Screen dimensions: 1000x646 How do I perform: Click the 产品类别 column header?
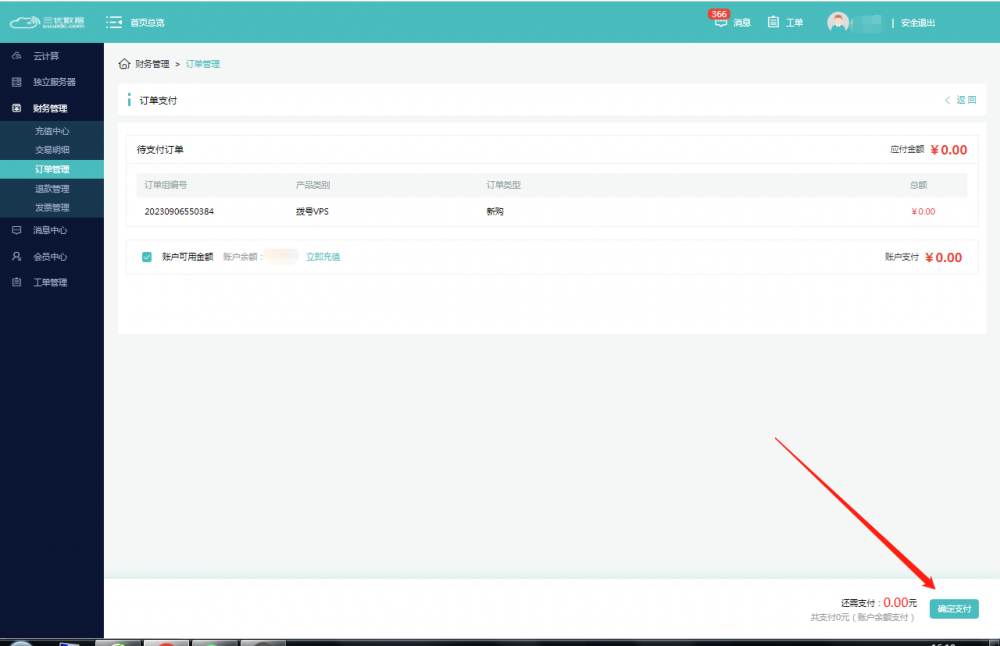(312, 185)
